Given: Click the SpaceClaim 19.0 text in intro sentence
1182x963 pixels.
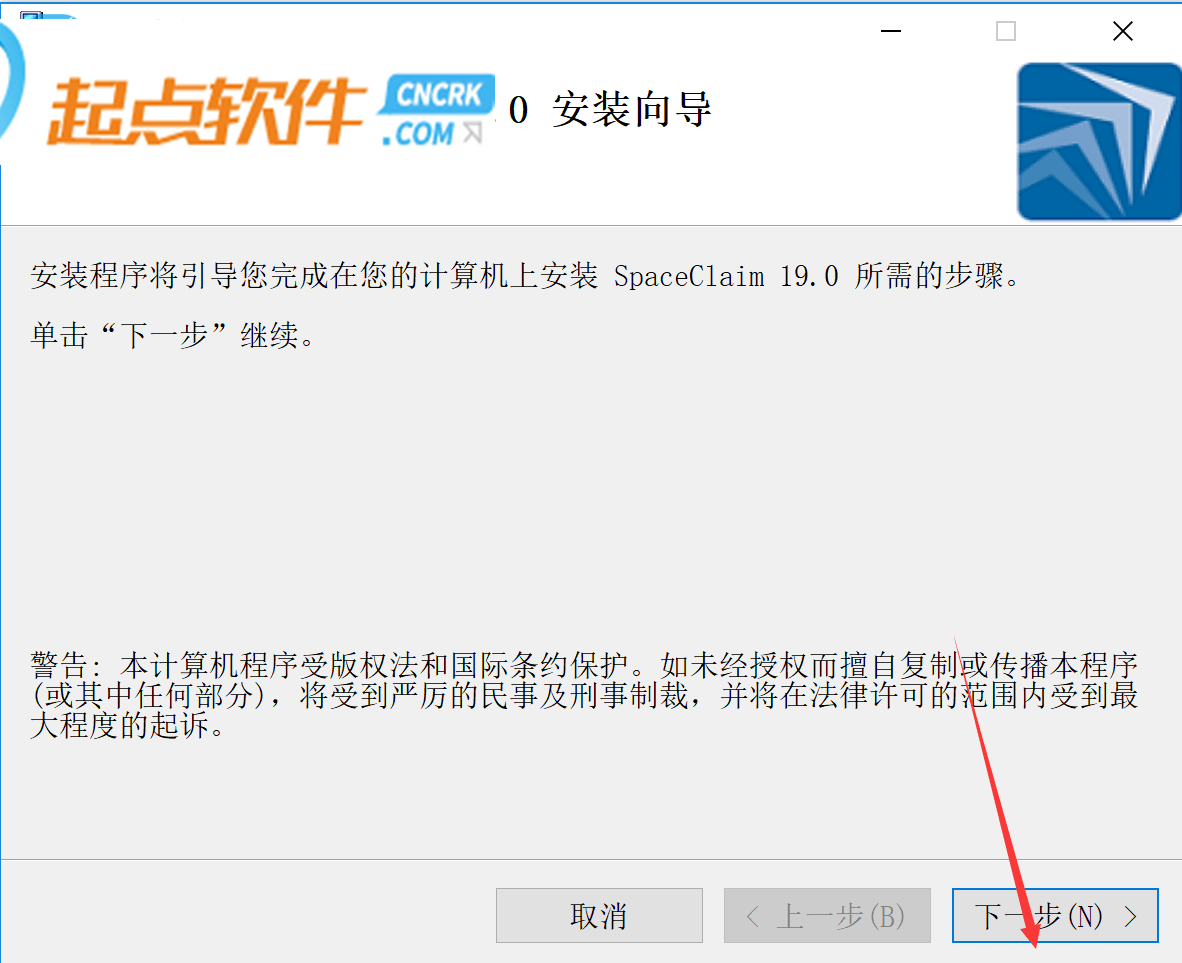Looking at the screenshot, I should pyautogui.click(x=726, y=276).
